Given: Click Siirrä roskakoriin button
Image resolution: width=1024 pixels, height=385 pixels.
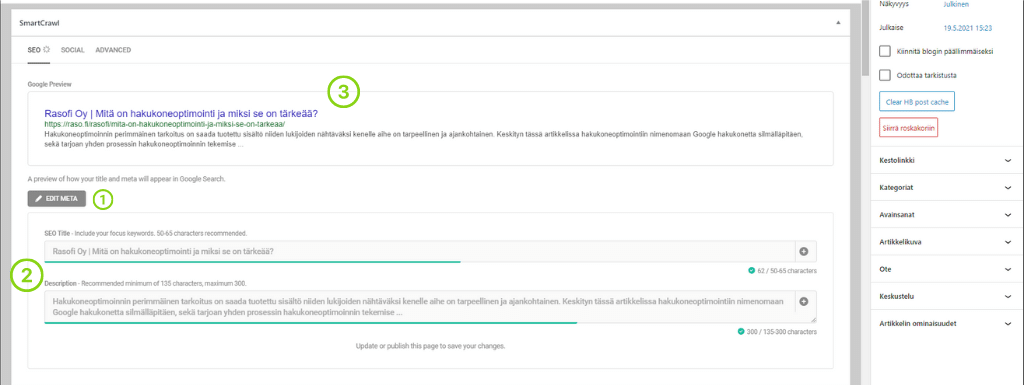Looking at the screenshot, I should pos(909,129).
